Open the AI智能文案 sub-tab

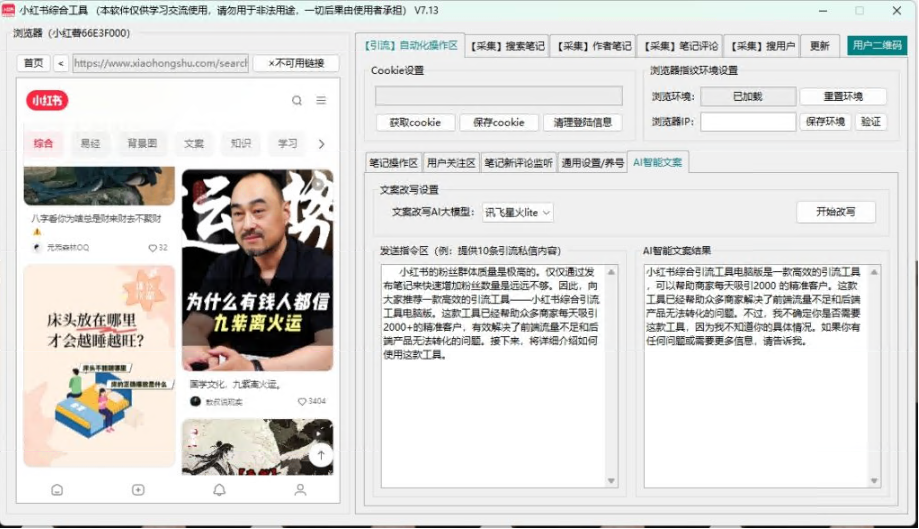click(658, 162)
